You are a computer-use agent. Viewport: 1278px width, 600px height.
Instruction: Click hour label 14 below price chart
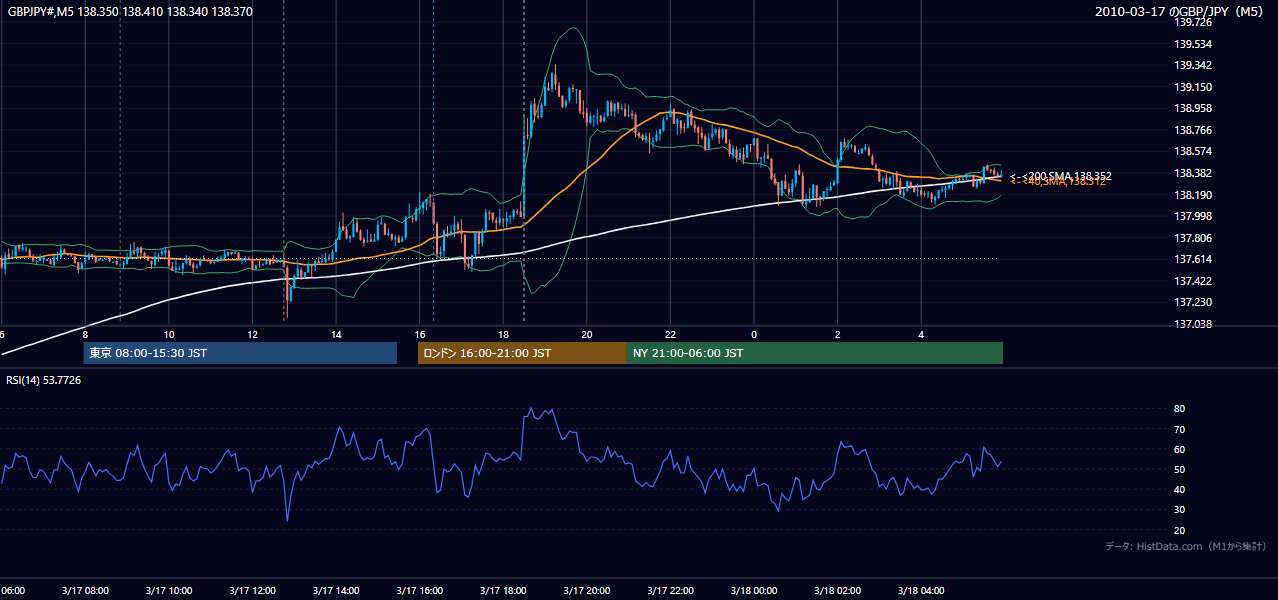click(336, 334)
